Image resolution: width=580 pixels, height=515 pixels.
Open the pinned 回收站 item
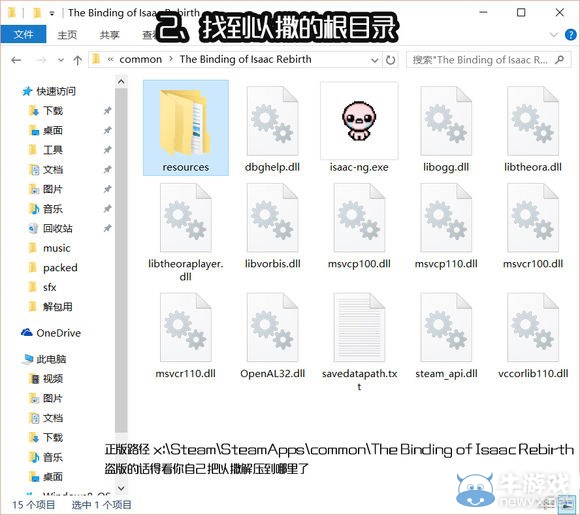(51, 228)
